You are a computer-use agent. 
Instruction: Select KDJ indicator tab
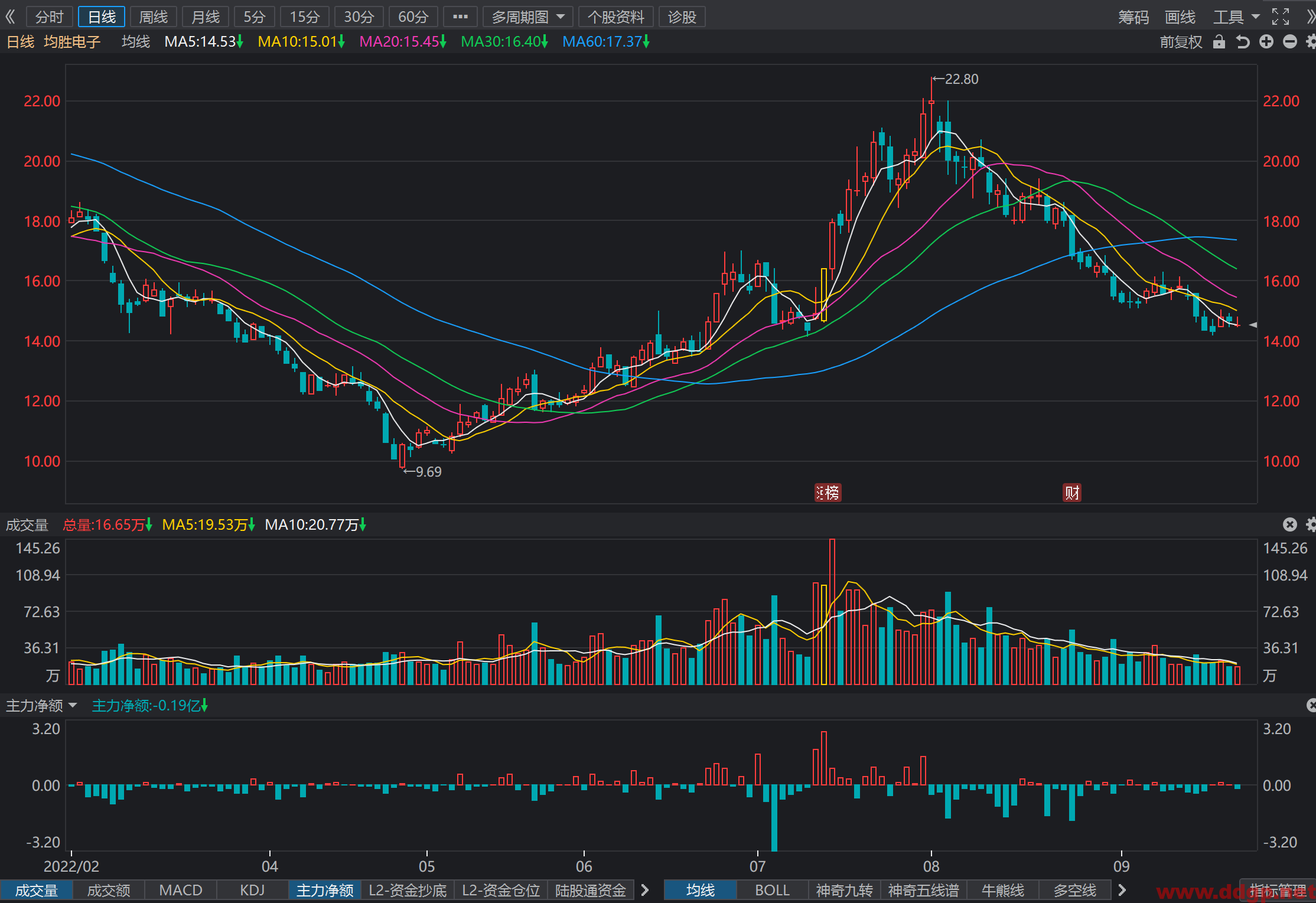pos(252,891)
